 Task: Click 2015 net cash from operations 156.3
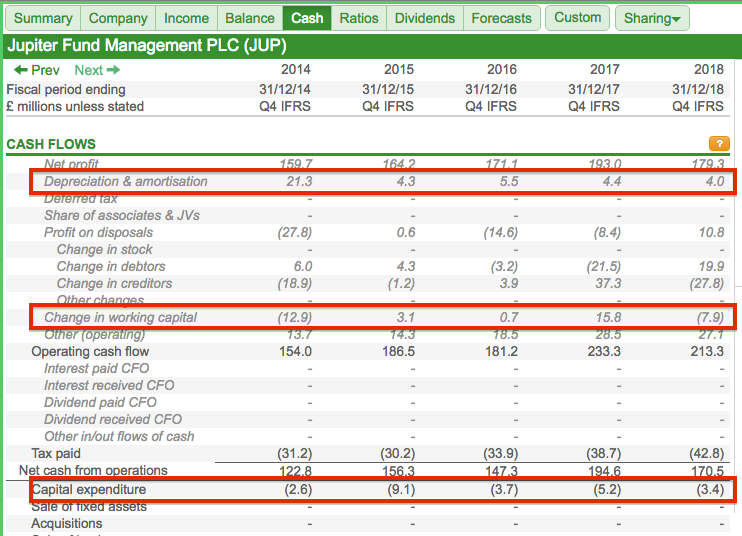[398, 471]
